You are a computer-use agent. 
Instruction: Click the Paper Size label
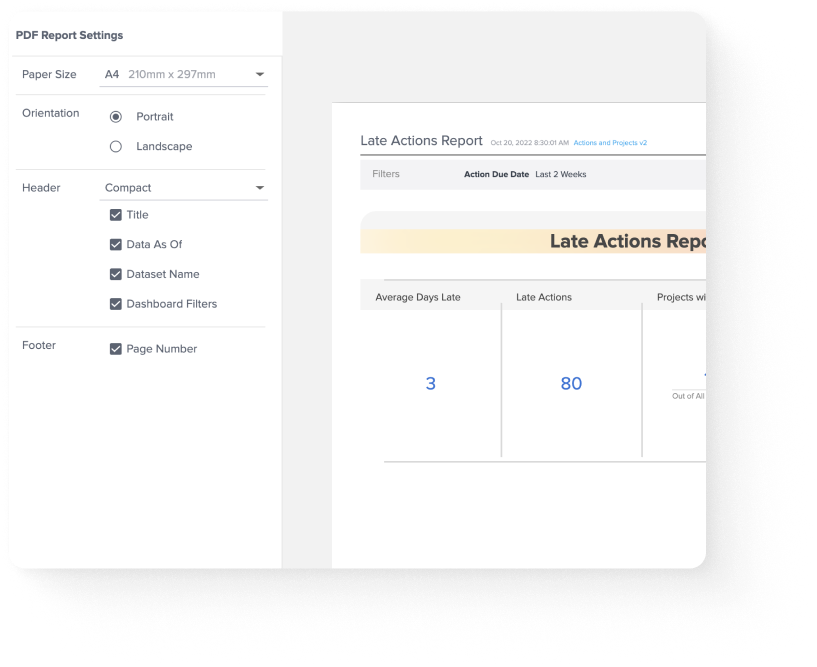point(49,75)
